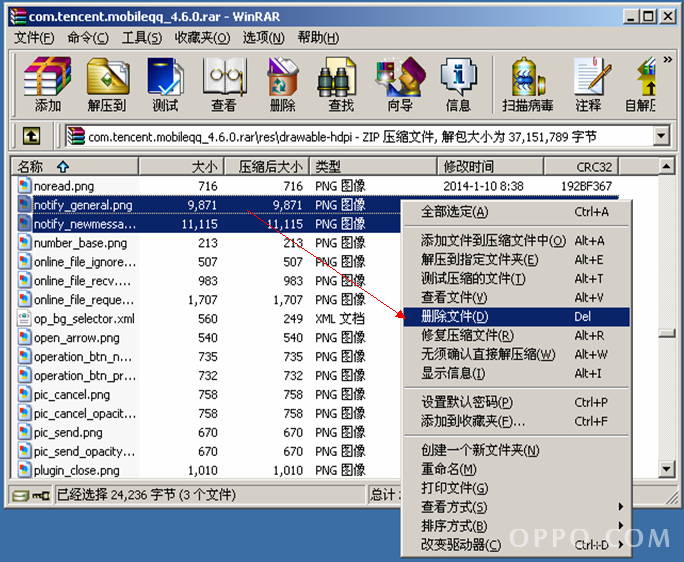684x562 pixels.
Task: Sort by Modified (修改时间) column header
Action: point(490,167)
